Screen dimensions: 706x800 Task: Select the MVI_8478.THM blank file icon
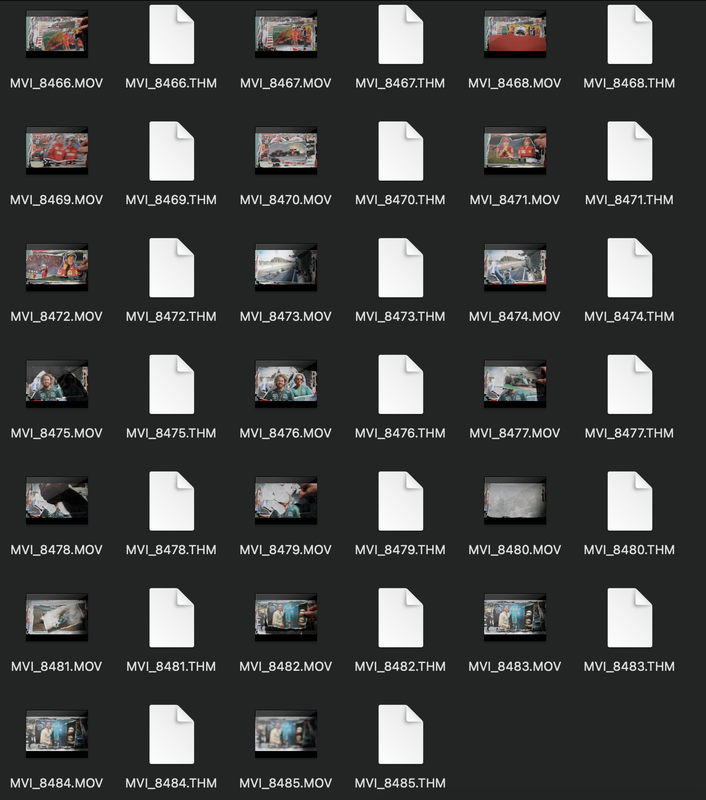[171, 501]
